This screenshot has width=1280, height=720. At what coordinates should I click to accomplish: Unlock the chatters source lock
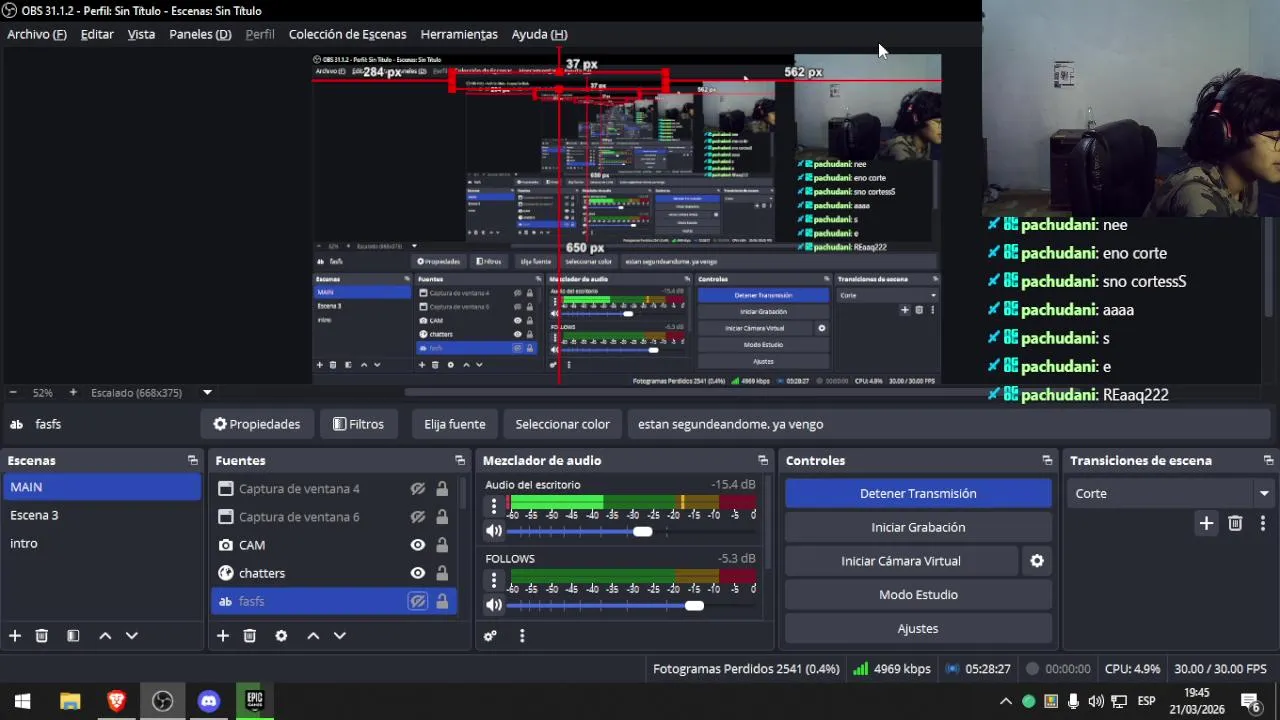point(442,573)
